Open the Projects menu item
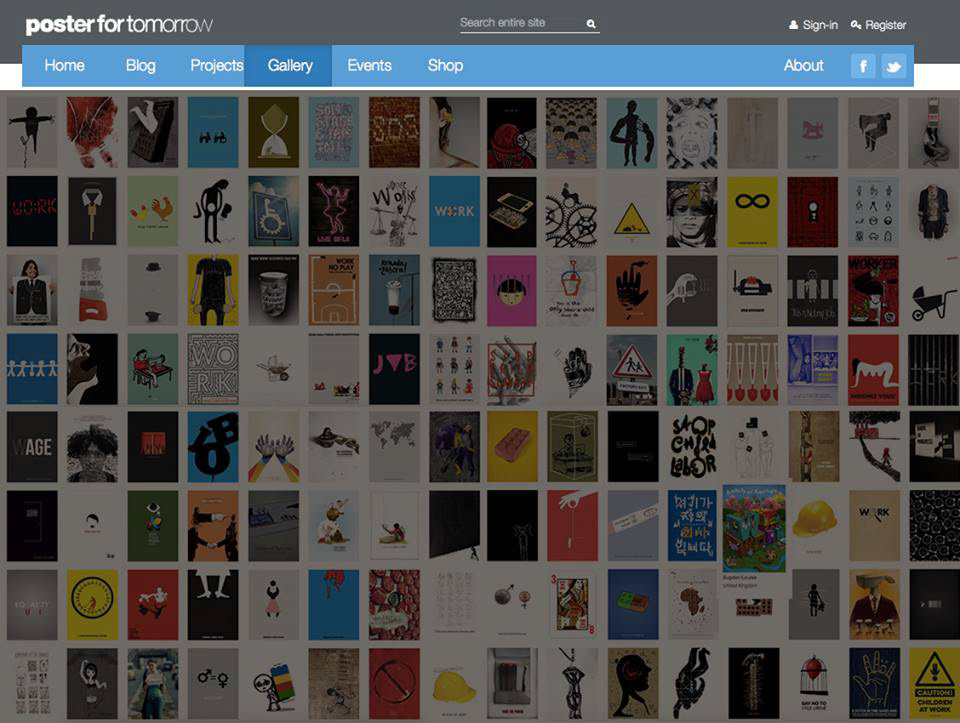This screenshot has height=723, width=960. pos(217,66)
